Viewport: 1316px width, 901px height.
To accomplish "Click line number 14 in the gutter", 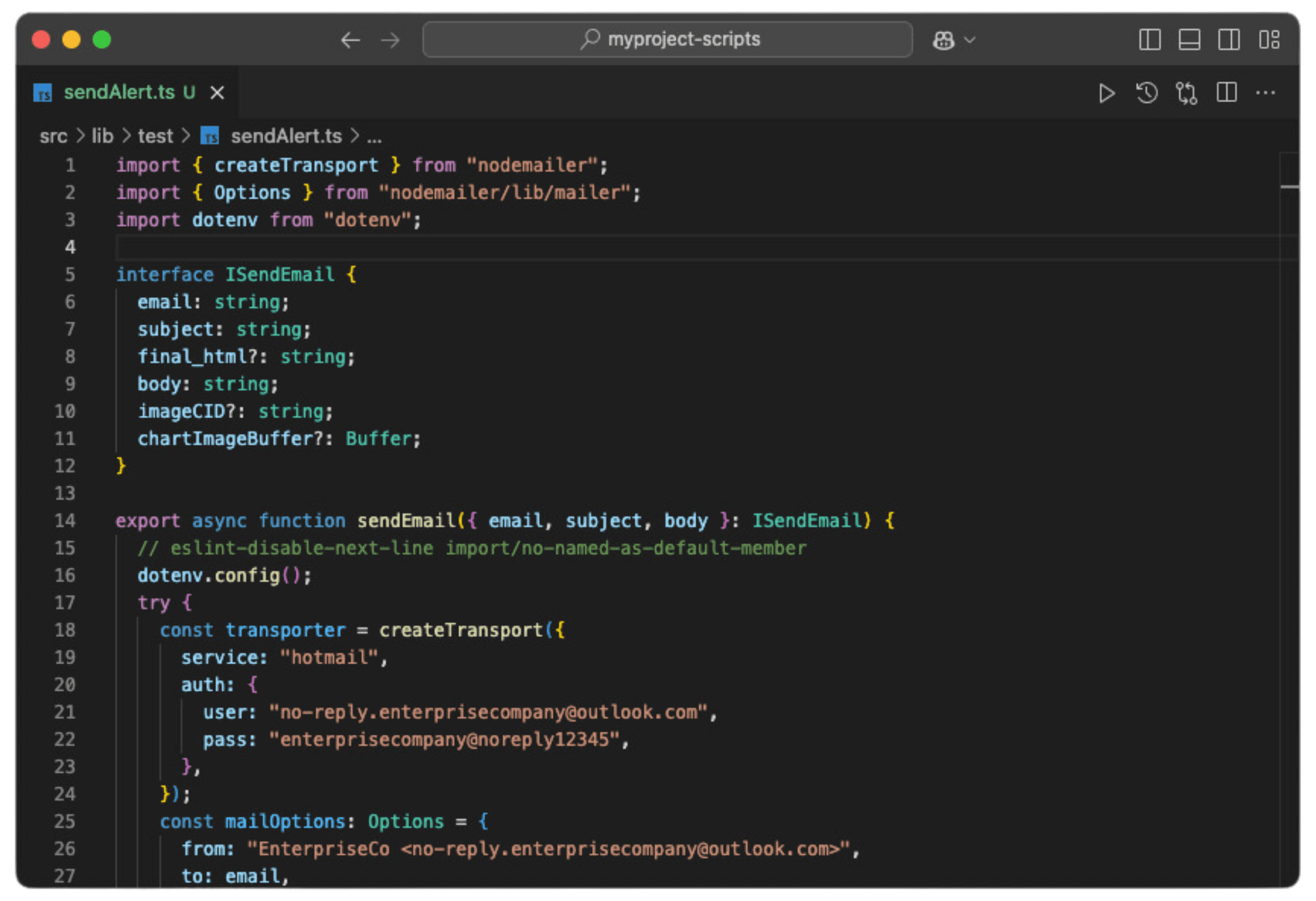I will coord(64,520).
